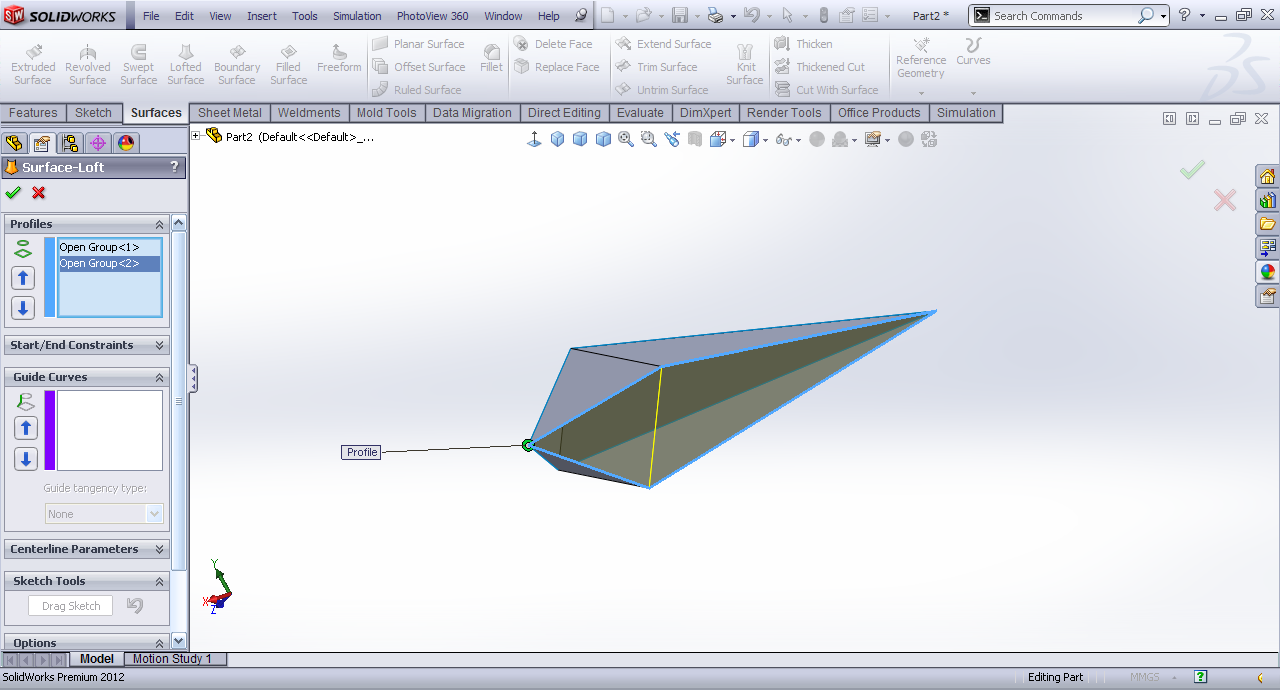Image resolution: width=1280 pixels, height=690 pixels.
Task: Open Design Library in task pane
Action: click(1267, 200)
